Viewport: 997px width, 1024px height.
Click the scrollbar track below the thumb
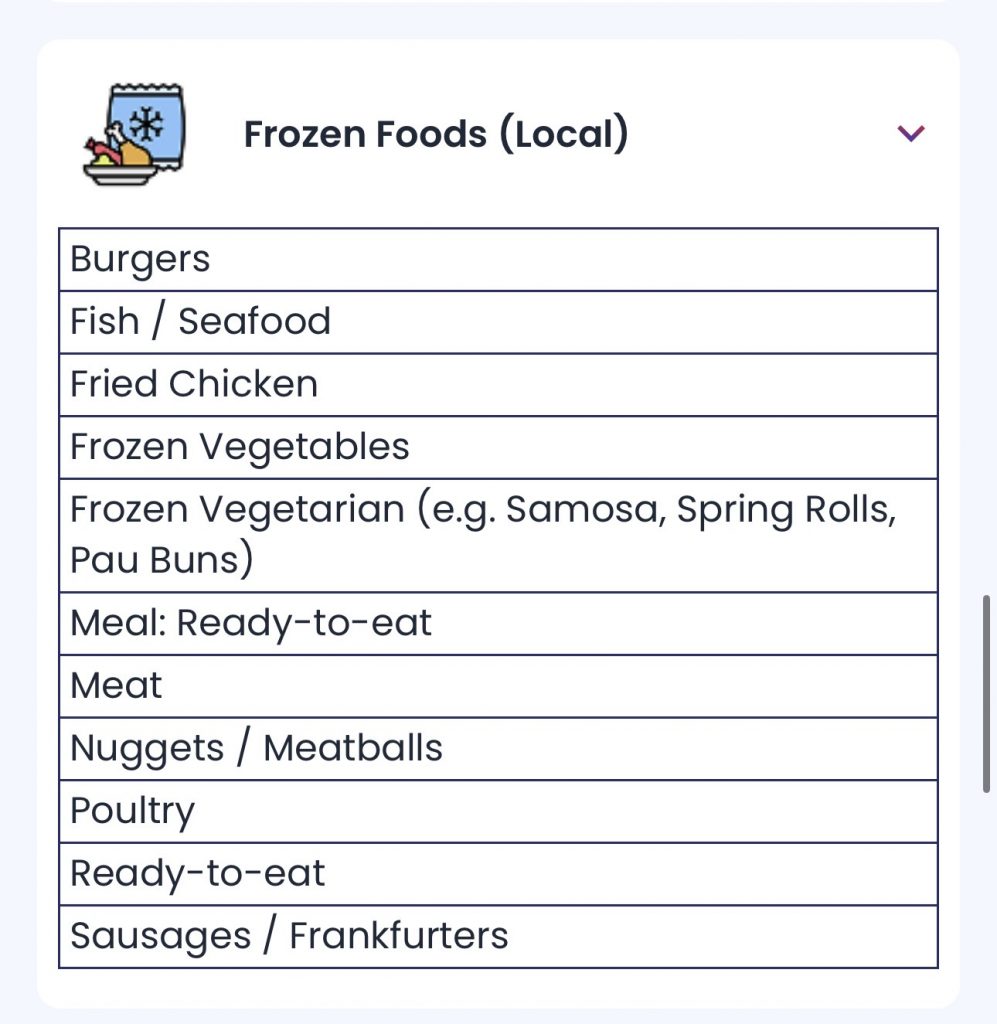click(x=987, y=900)
